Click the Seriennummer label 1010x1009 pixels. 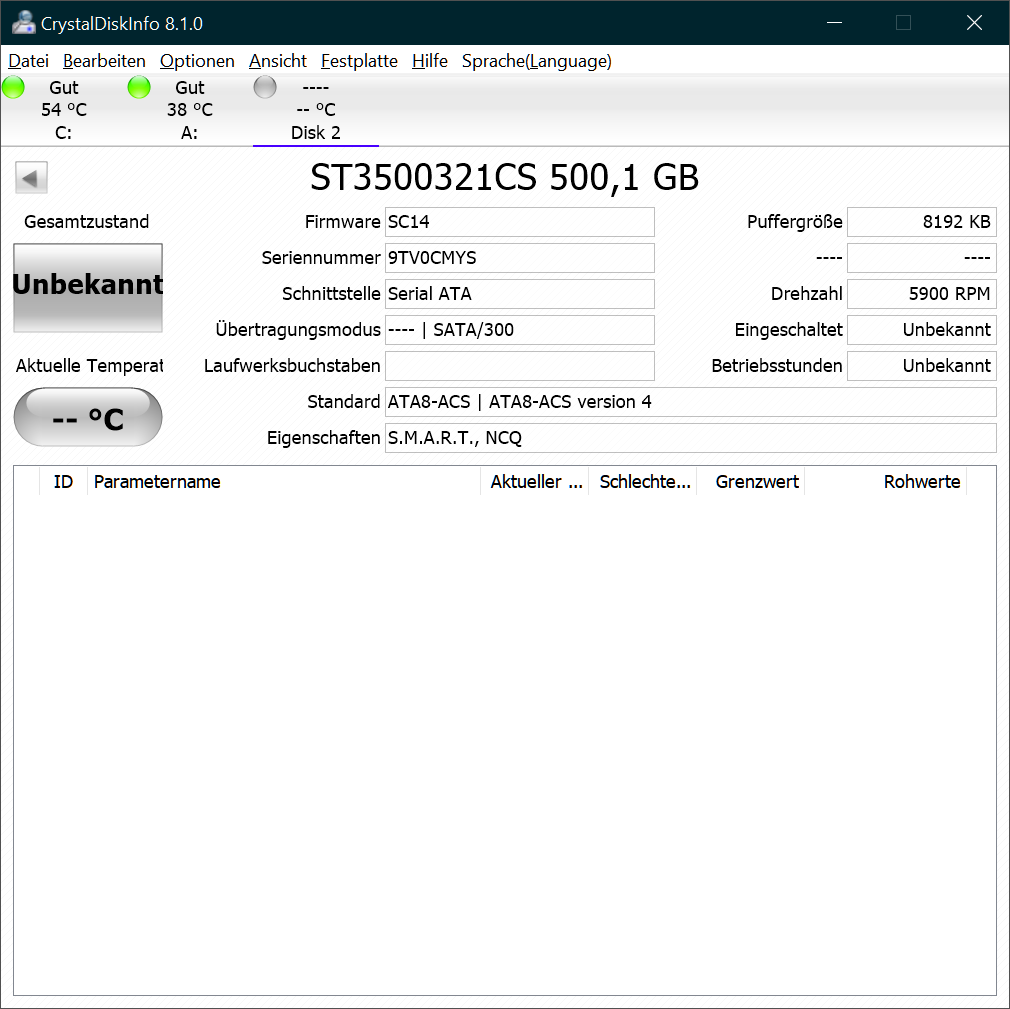(321, 258)
